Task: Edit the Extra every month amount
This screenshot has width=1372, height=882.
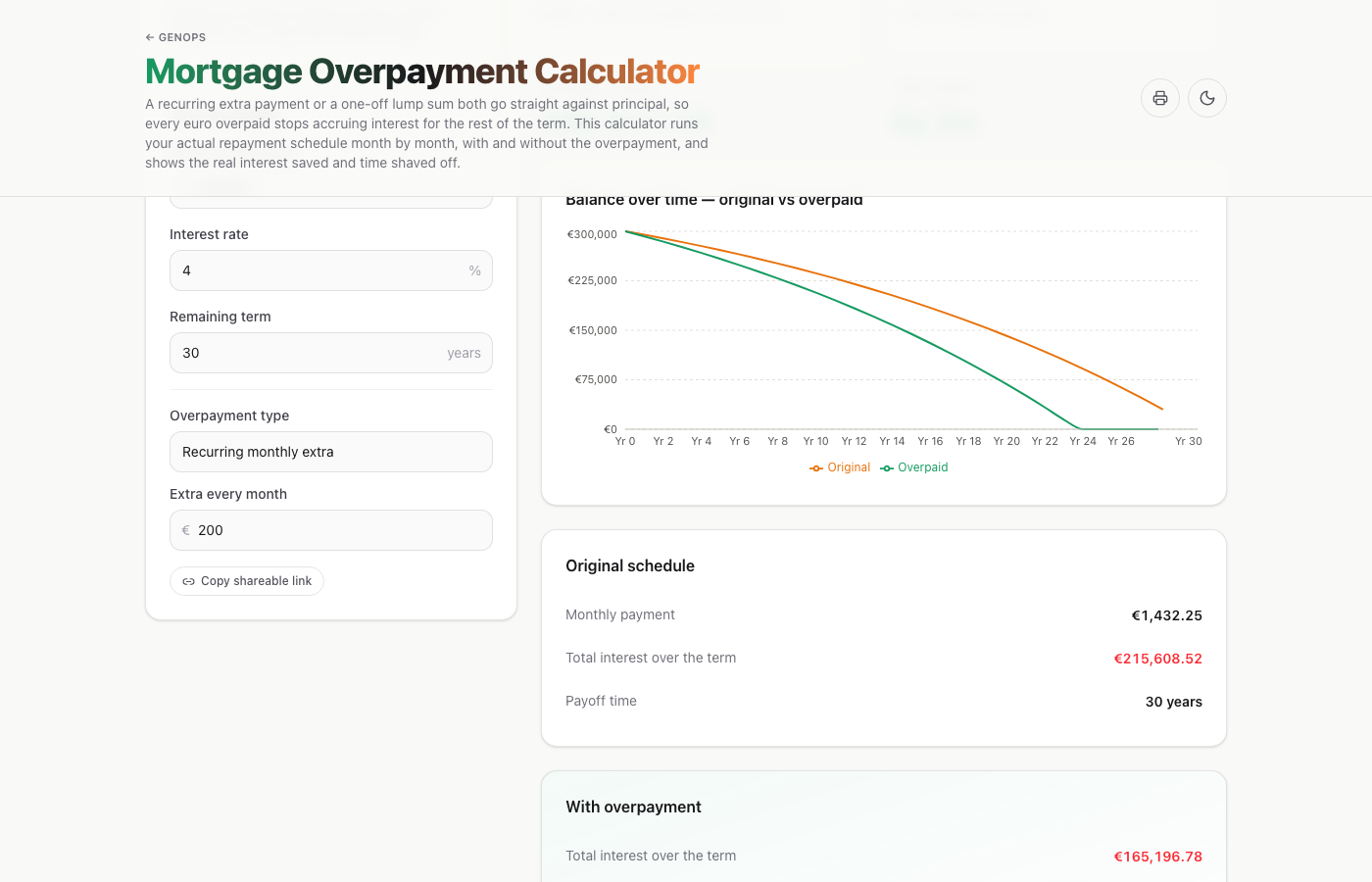Action: point(331,530)
